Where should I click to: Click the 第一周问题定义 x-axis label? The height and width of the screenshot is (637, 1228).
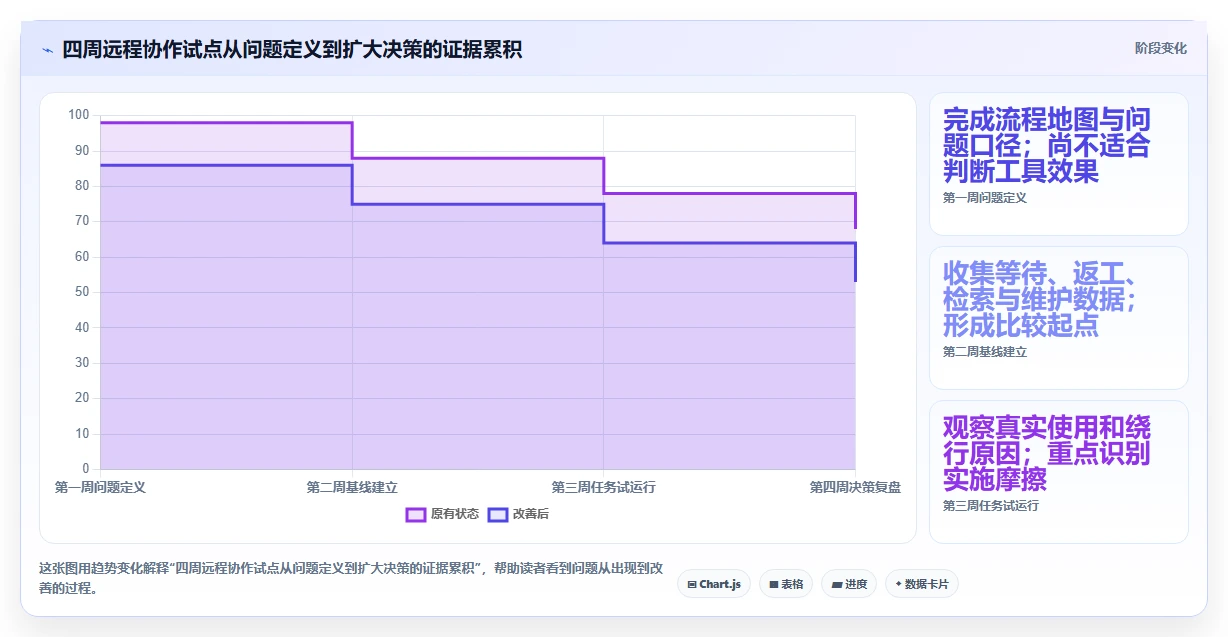click(x=100, y=487)
